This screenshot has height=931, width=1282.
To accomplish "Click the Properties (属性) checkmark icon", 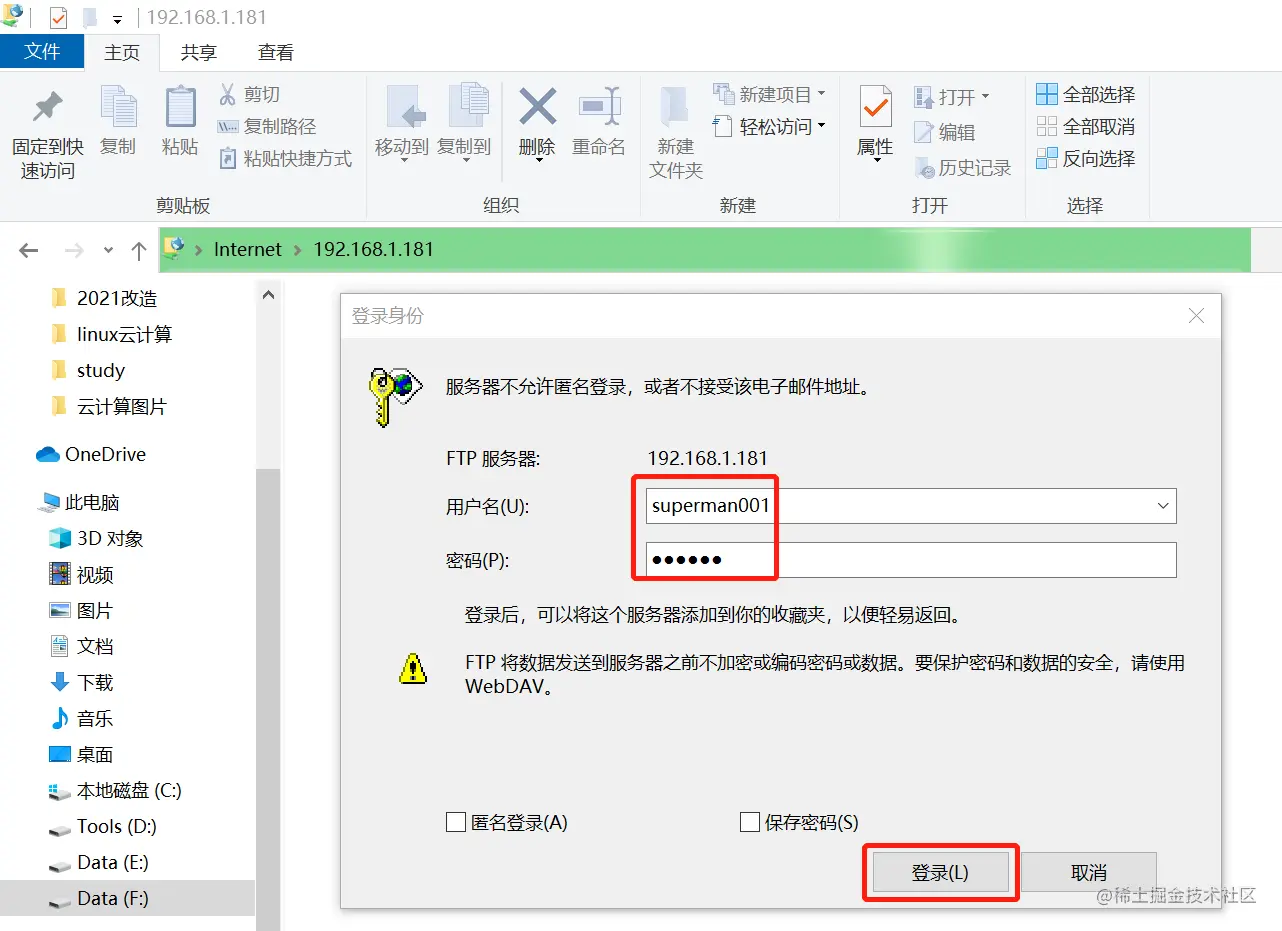I will 875,106.
